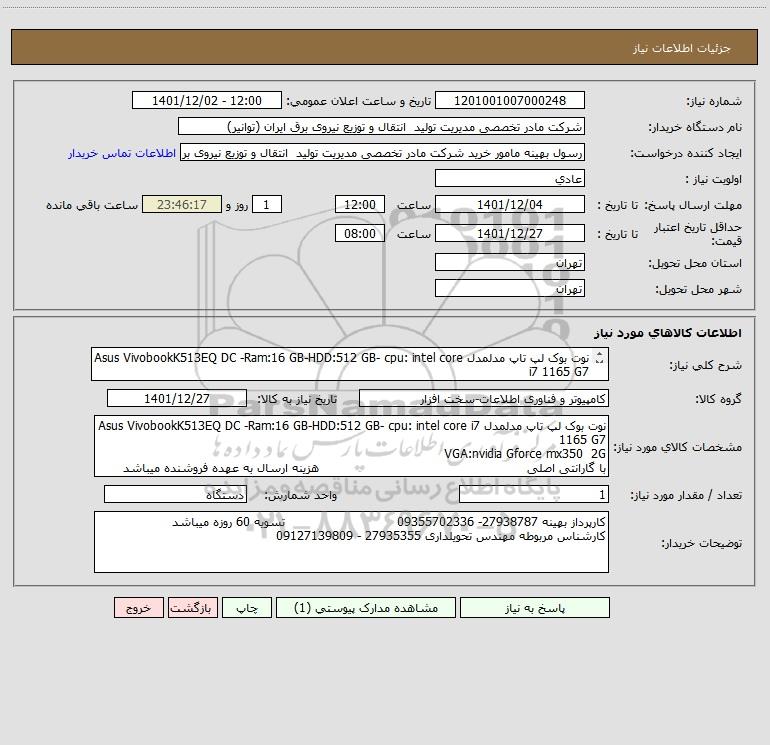Screen dimensions: 770x745
Task: Click price validity date 1401/12/27 field
Action: tap(510, 233)
